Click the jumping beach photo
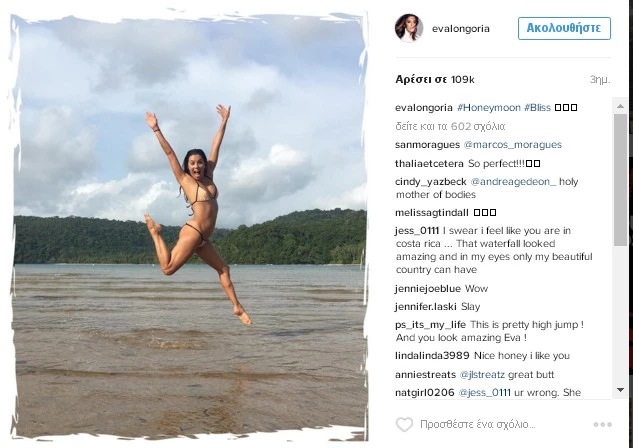 tap(190, 227)
